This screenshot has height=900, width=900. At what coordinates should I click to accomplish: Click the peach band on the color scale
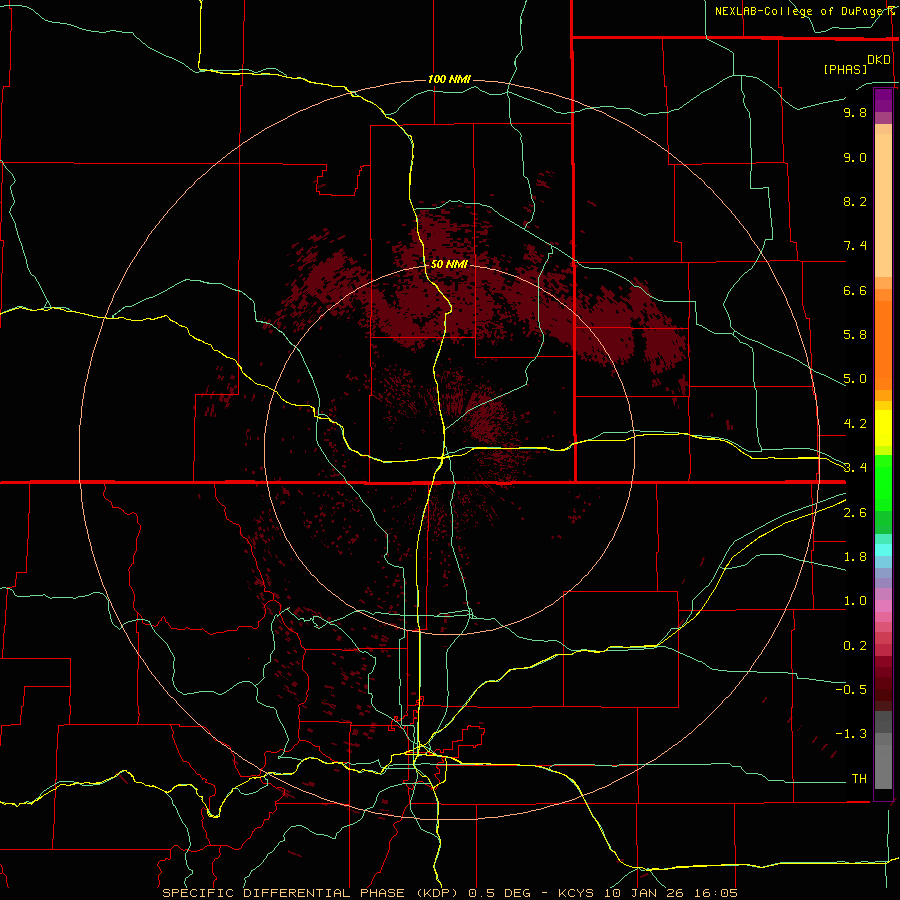click(883, 205)
